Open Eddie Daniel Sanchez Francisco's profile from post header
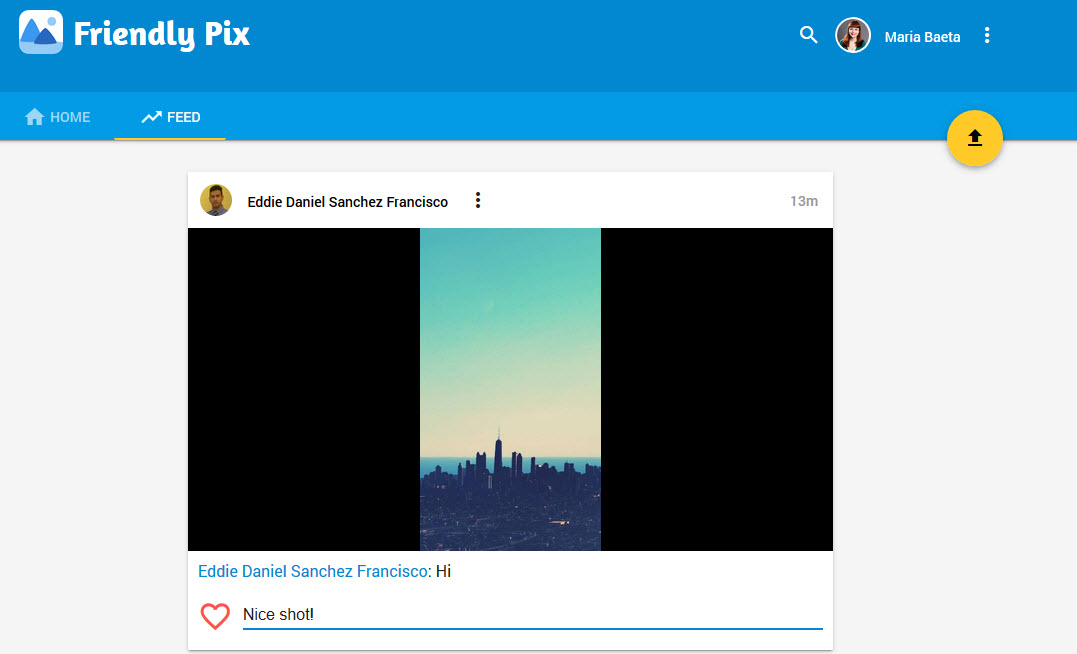 point(347,202)
